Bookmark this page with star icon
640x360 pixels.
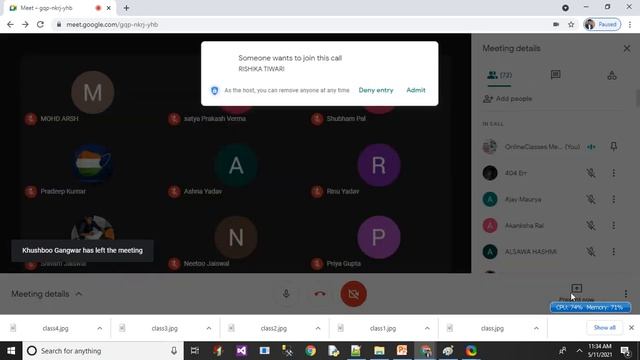571,24
